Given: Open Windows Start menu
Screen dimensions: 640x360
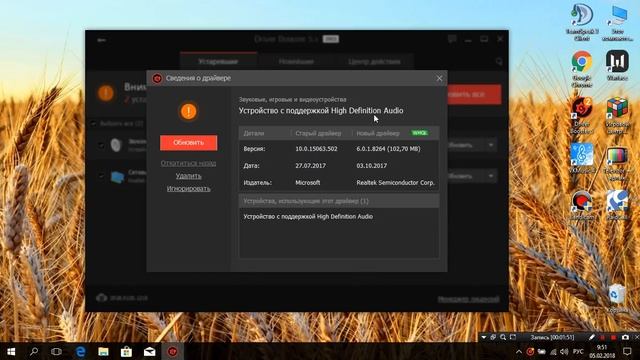Looking at the screenshot, I should [x=11, y=351].
